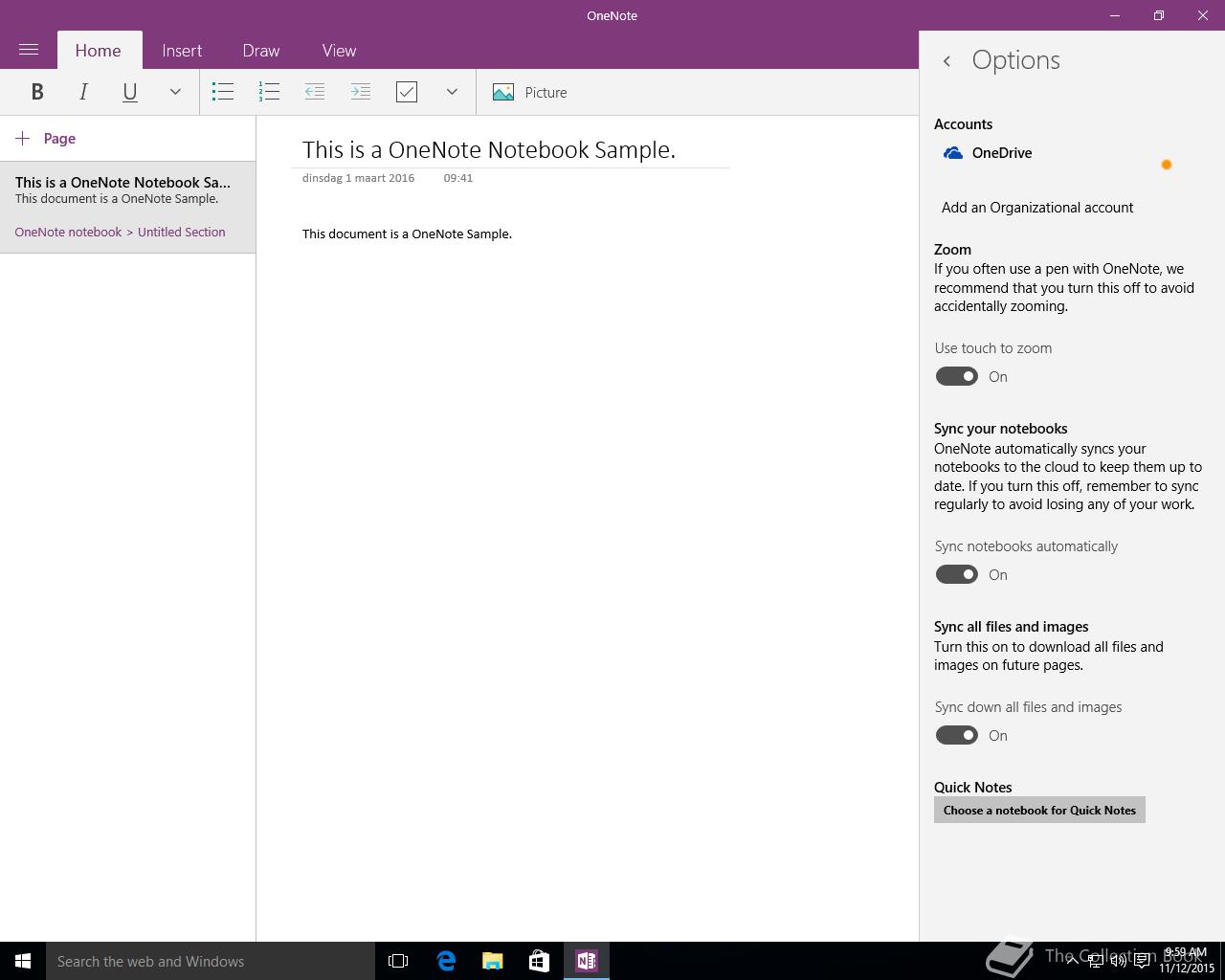Open the Insert tab
The image size is (1225, 980).
182,51
